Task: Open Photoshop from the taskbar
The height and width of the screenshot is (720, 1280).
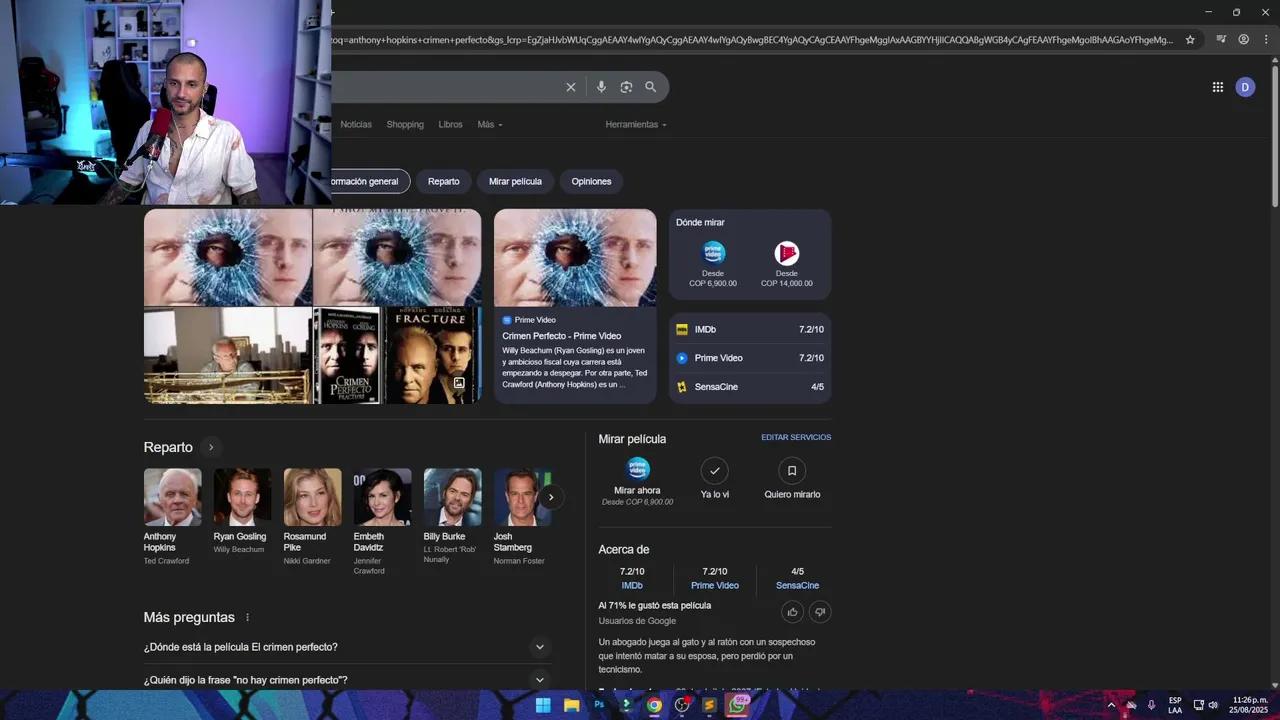Action: (x=599, y=705)
